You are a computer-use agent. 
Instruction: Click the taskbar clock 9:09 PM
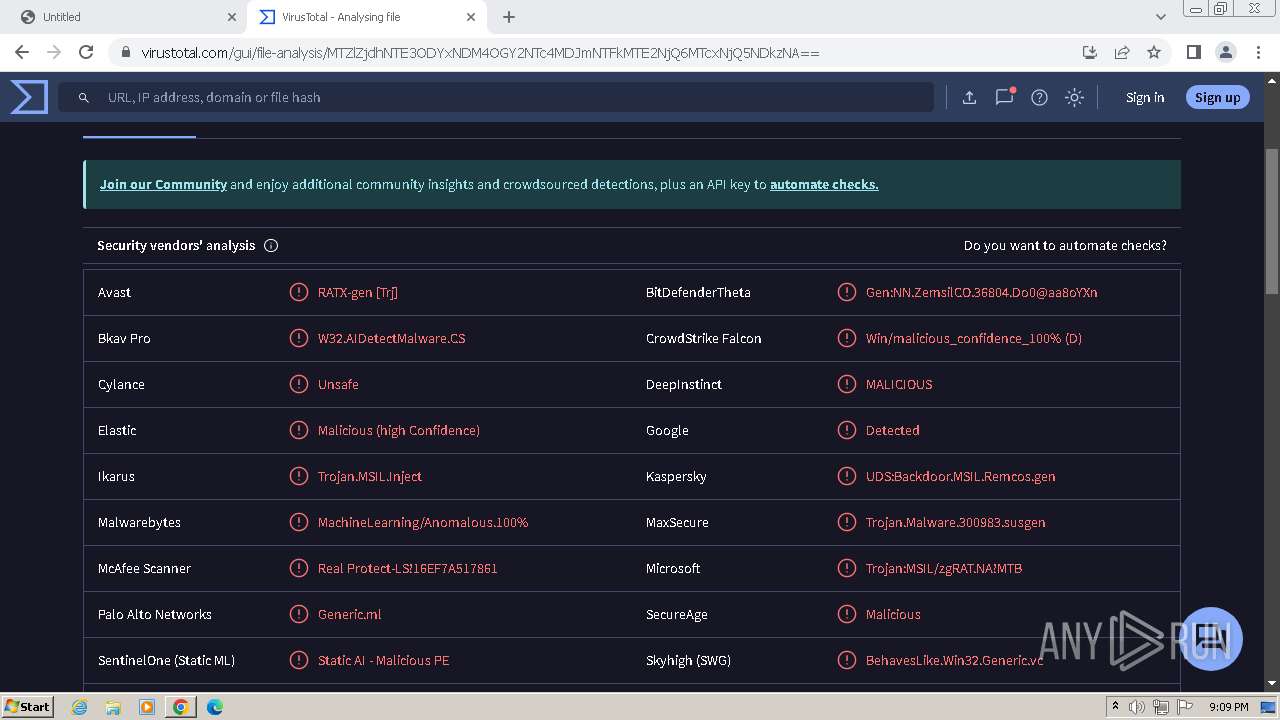pyautogui.click(x=1228, y=707)
